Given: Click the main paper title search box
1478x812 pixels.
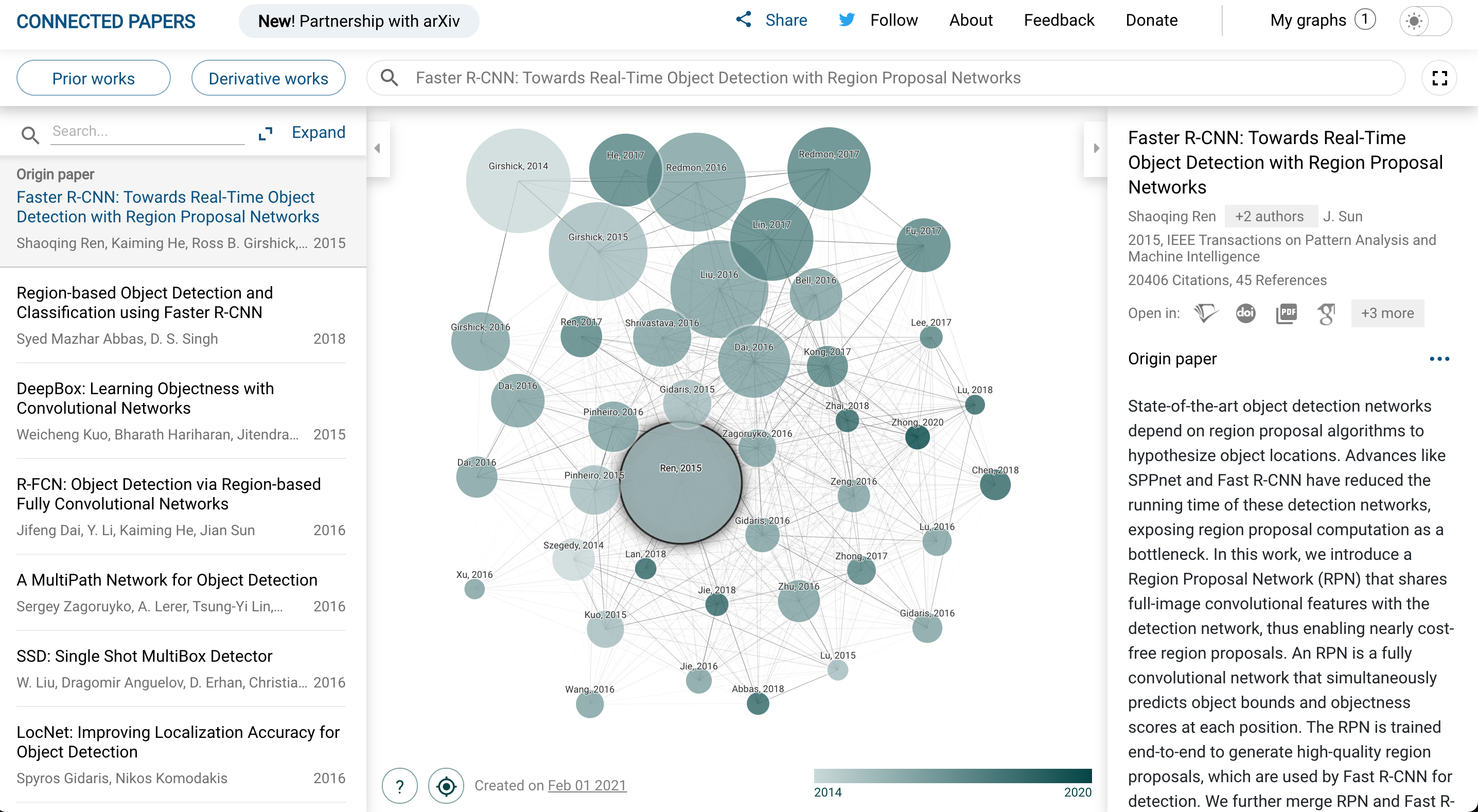Looking at the screenshot, I should [886, 78].
